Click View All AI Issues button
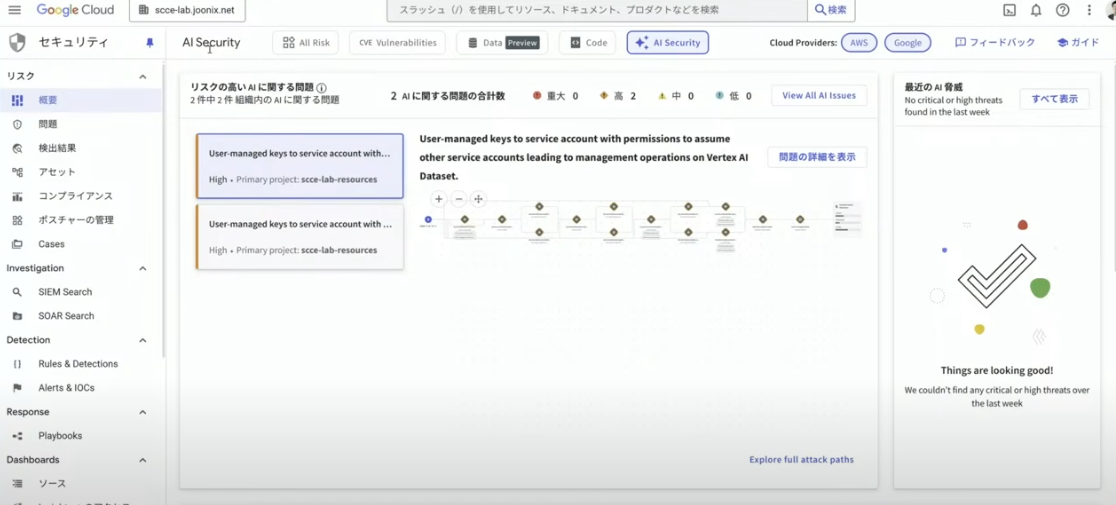The height and width of the screenshot is (505, 1116). tap(819, 95)
